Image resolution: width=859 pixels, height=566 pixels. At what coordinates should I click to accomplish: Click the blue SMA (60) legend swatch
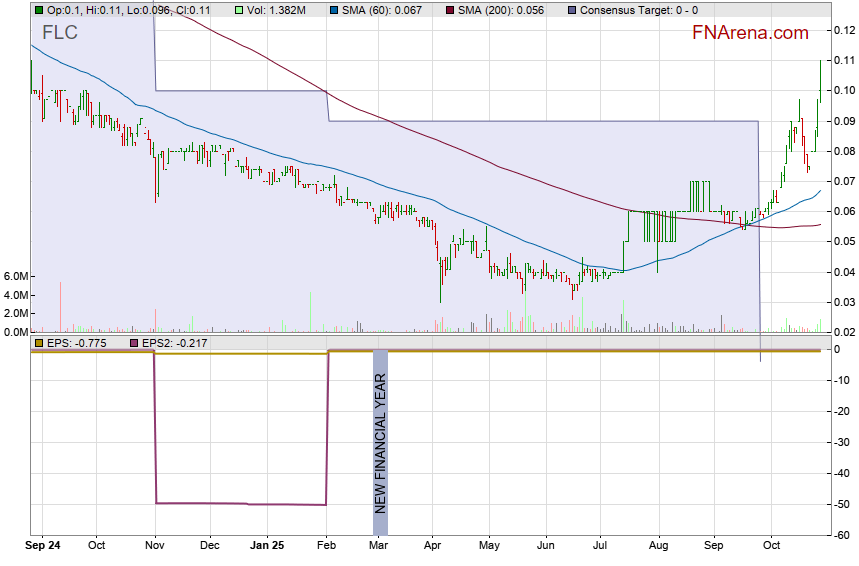(x=334, y=9)
